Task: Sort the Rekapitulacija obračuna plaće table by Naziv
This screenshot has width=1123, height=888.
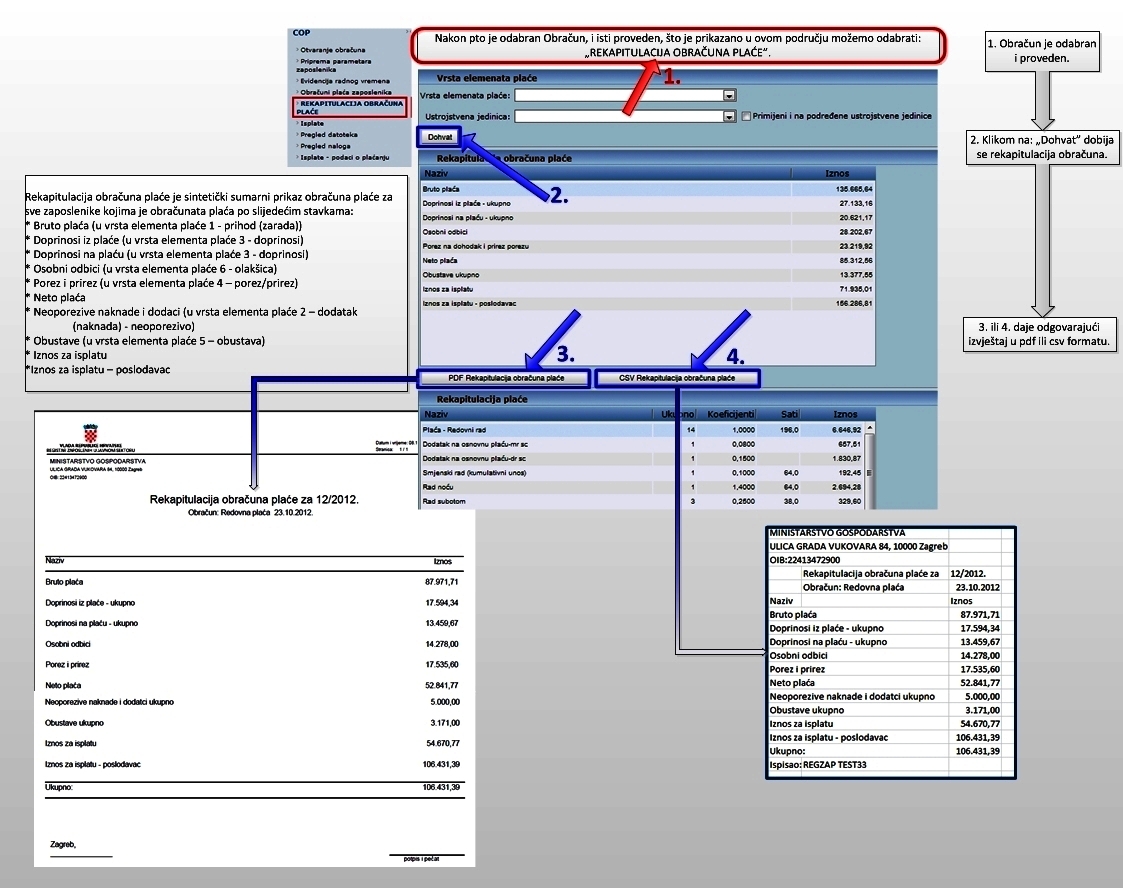Action: [606, 173]
